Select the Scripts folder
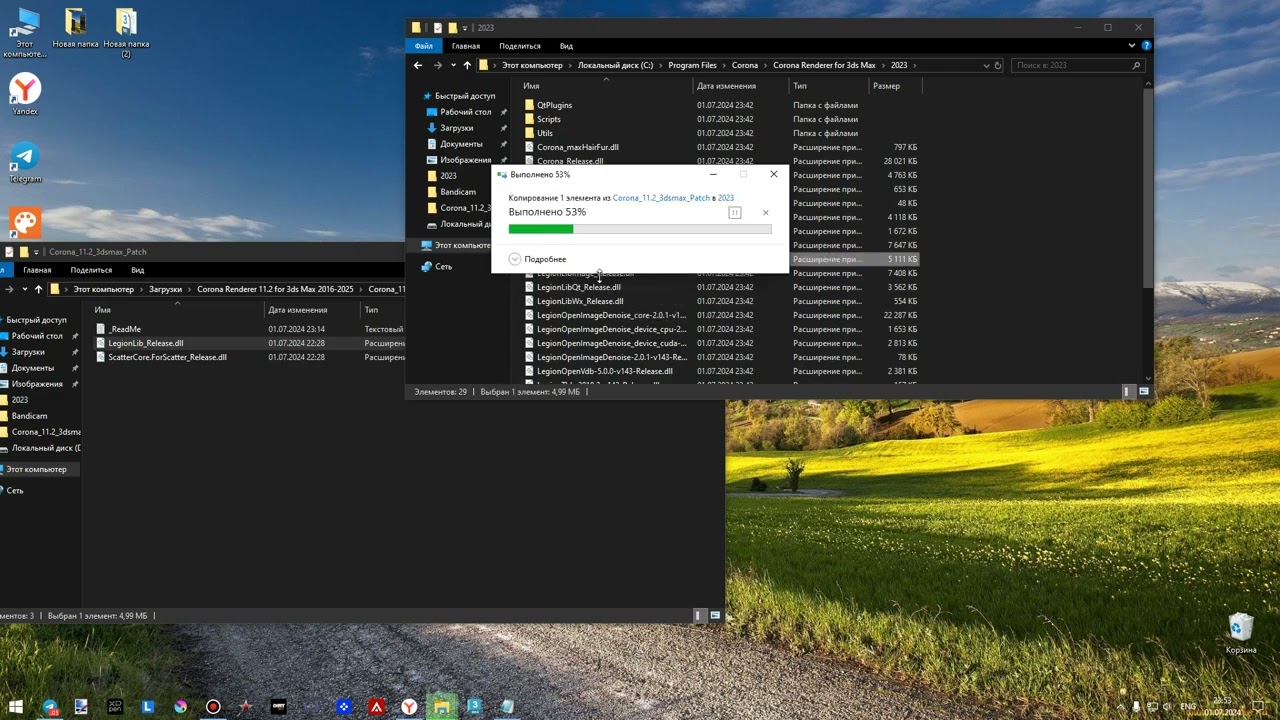The width and height of the screenshot is (1280, 720). coord(548,119)
